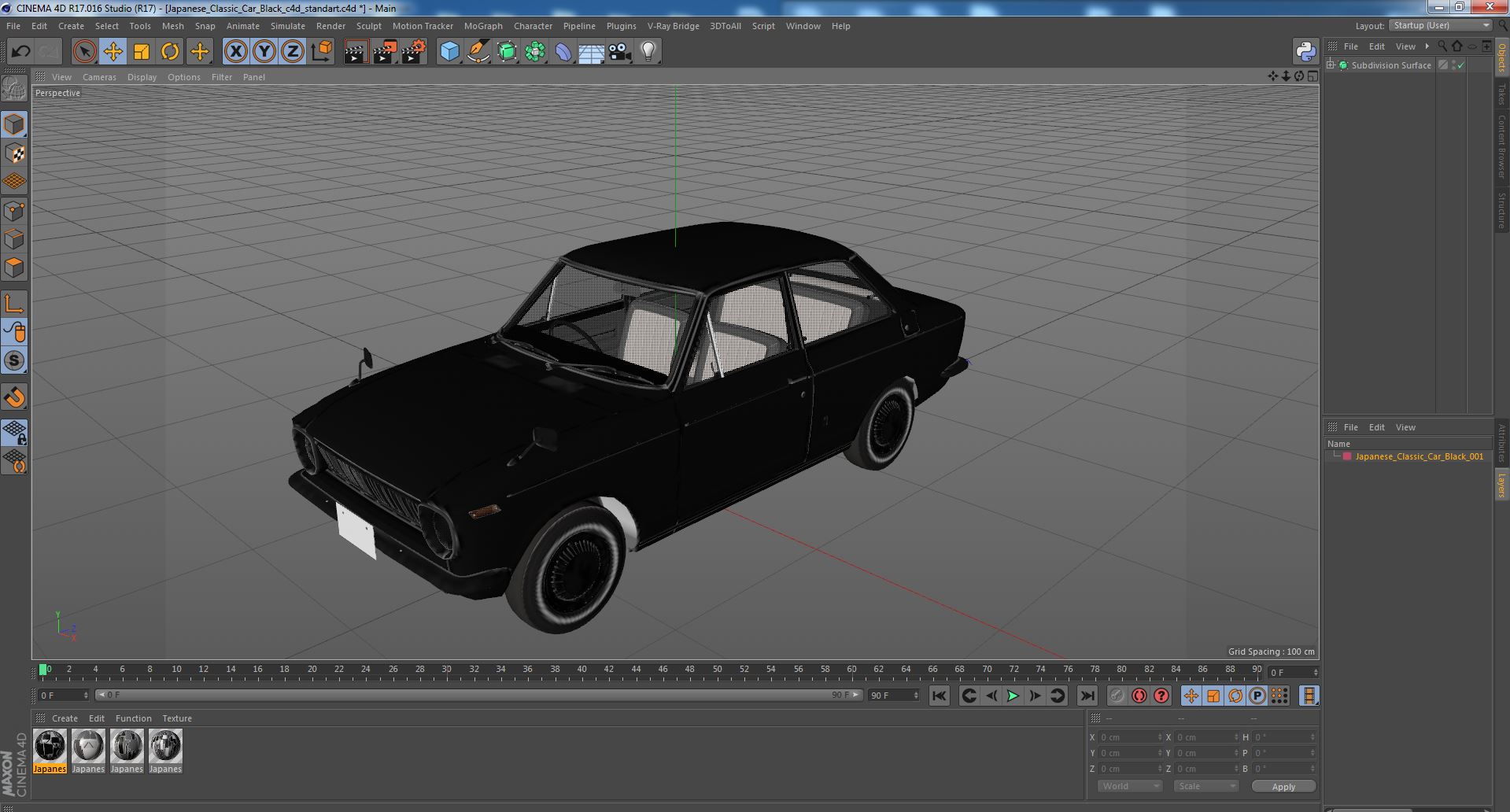
Task: Switch to Model mode
Action: point(14,124)
